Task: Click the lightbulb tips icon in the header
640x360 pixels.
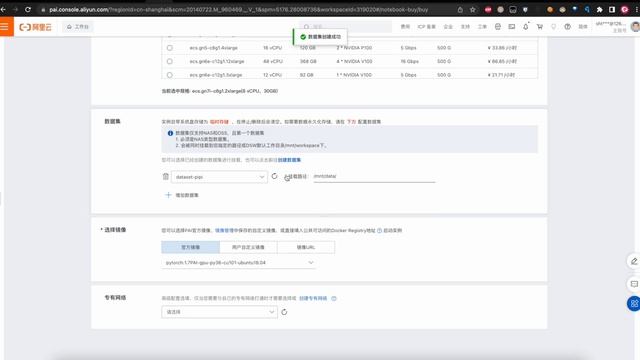Action: pos(553,27)
